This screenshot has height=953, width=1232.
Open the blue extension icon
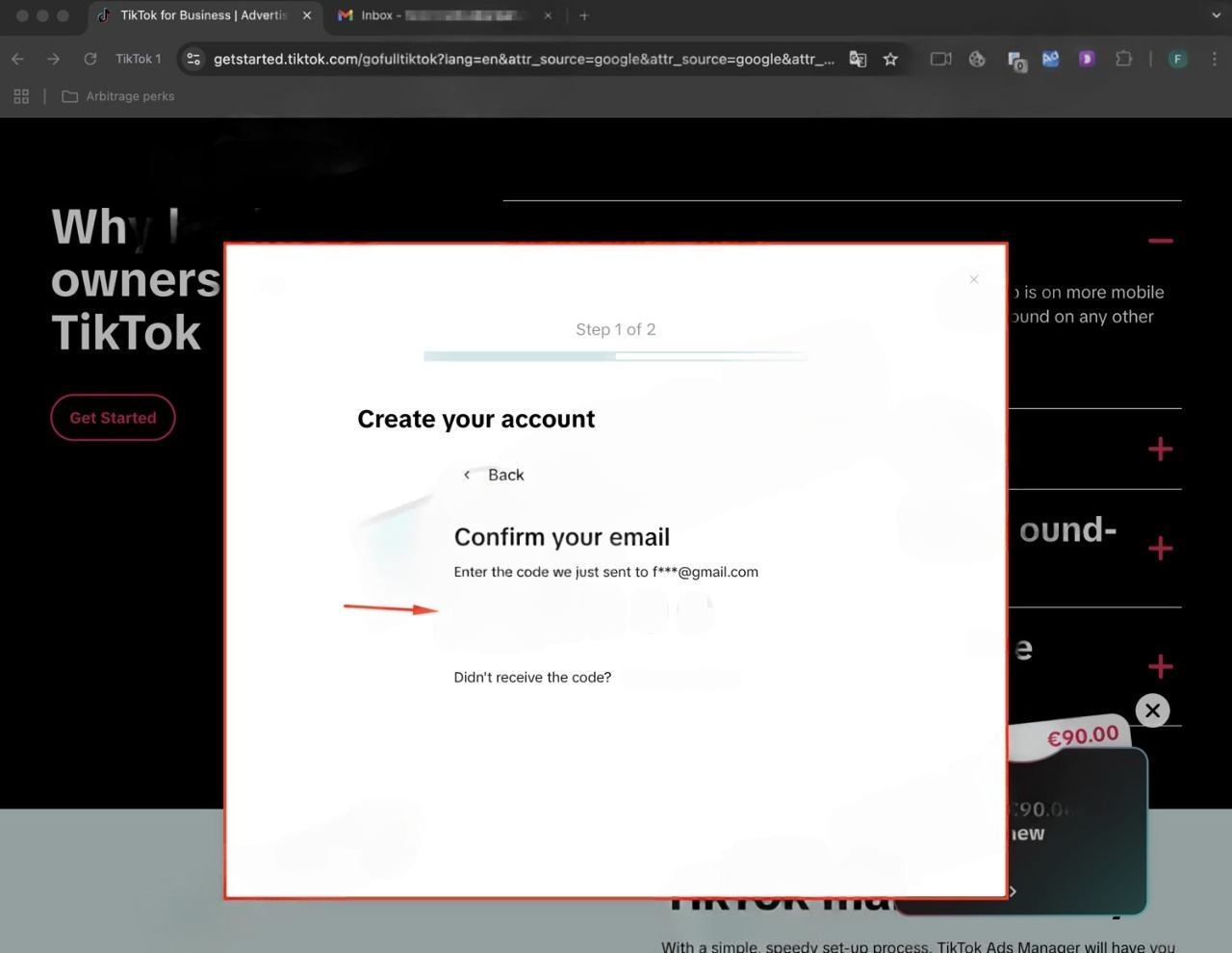(1050, 59)
